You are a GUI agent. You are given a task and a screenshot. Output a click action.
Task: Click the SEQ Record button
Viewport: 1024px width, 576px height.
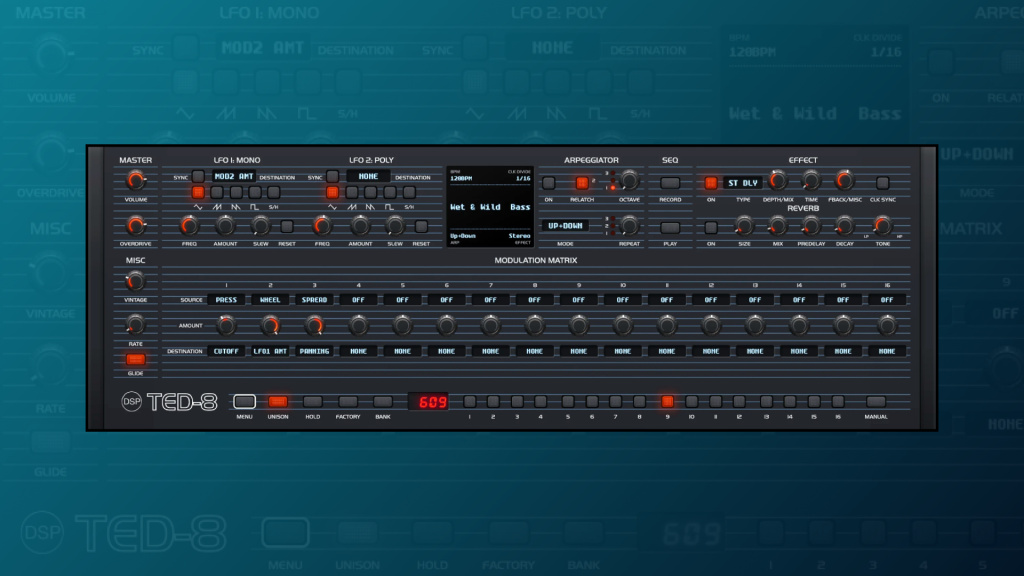(670, 183)
